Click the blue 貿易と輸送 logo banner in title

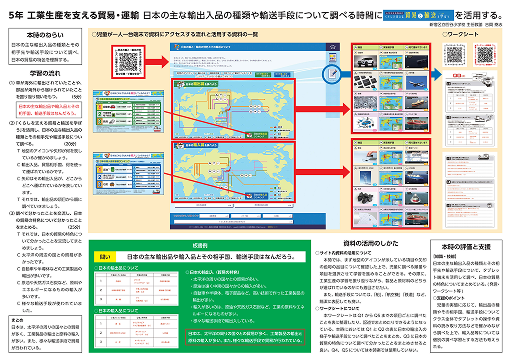click(418, 15)
